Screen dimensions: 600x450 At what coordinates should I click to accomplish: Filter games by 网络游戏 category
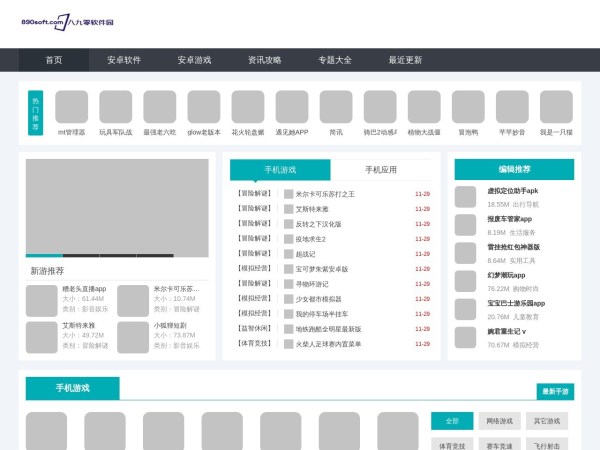499,421
